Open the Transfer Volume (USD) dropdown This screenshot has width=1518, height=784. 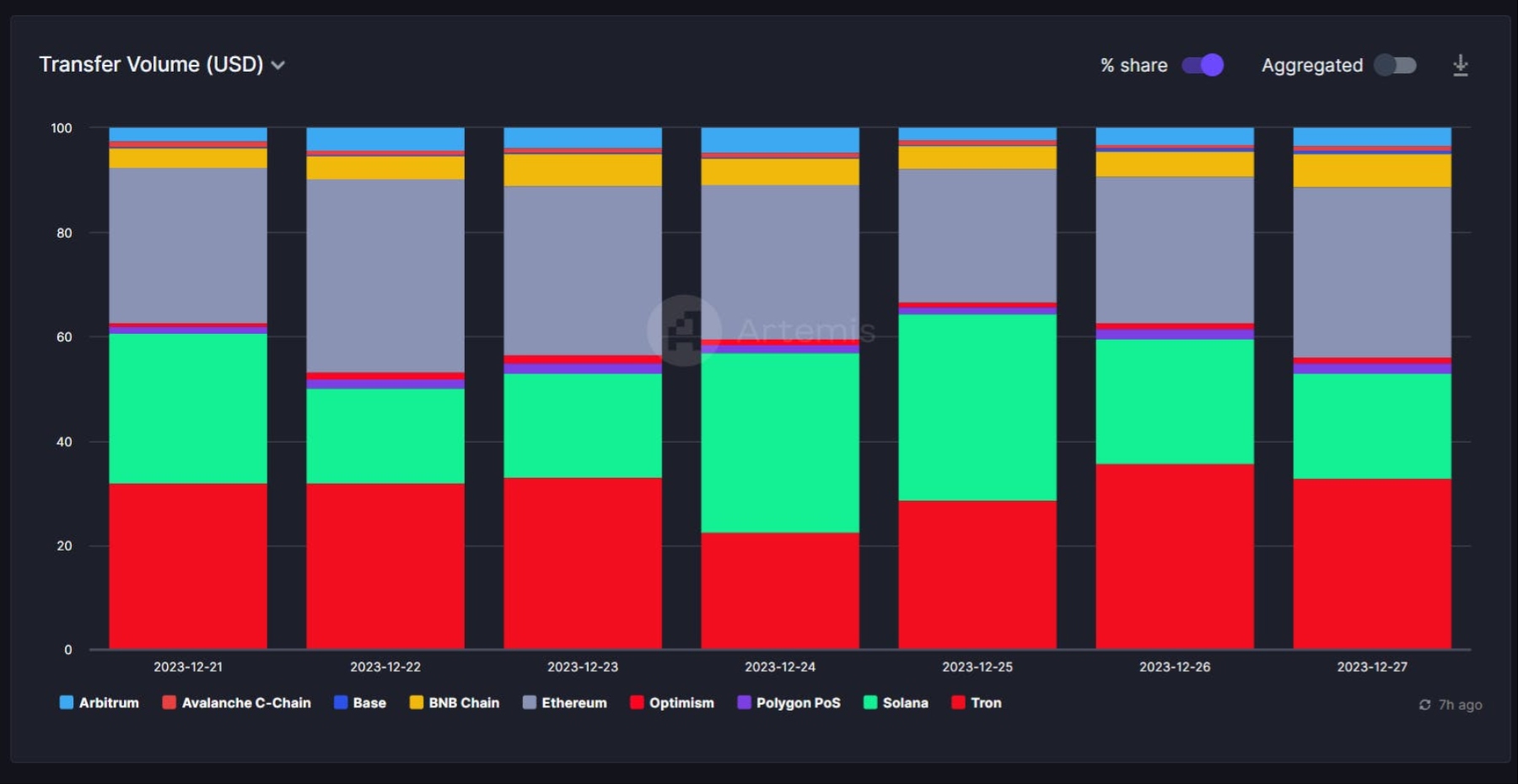[x=152, y=65]
